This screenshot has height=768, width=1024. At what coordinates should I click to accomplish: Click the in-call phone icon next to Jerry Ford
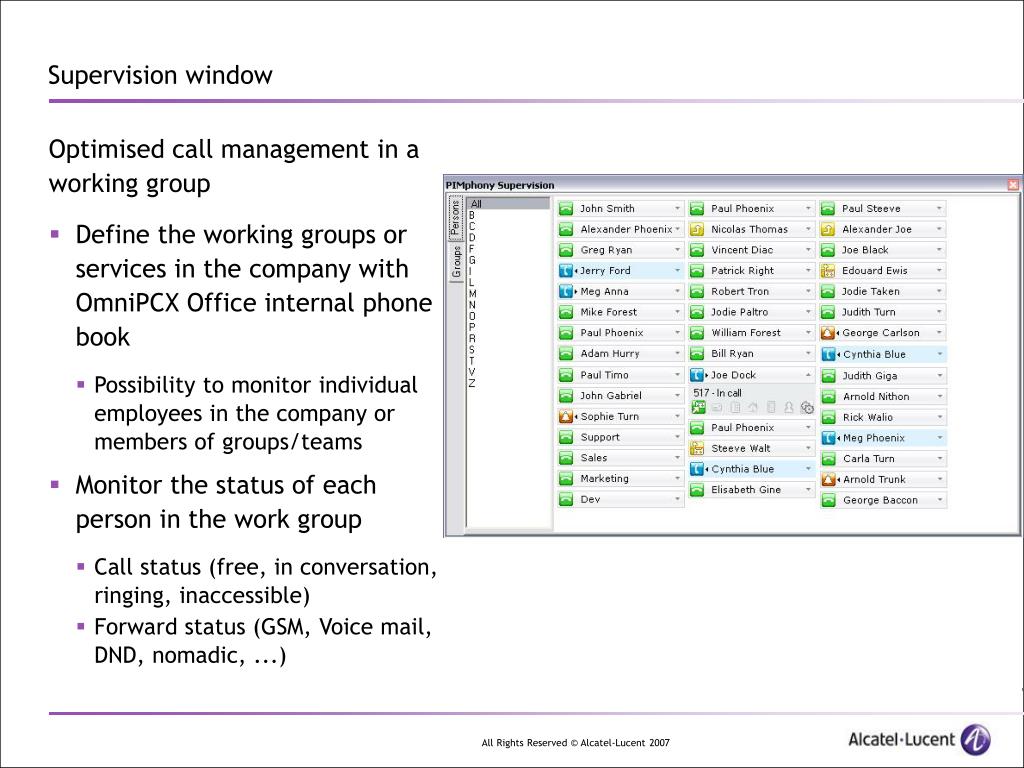pos(566,270)
